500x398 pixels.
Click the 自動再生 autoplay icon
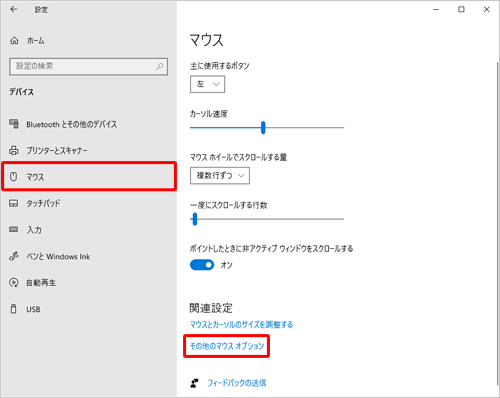coord(14,283)
